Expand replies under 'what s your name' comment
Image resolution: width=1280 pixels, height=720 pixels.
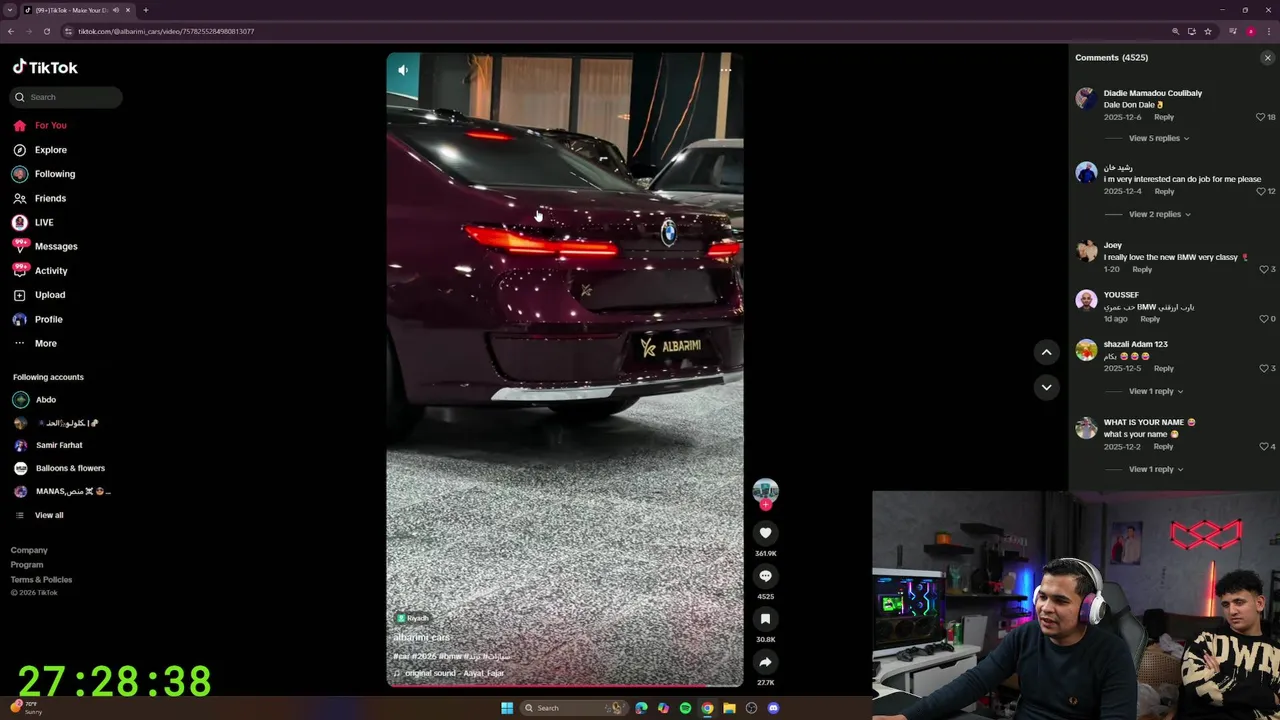(1156, 469)
